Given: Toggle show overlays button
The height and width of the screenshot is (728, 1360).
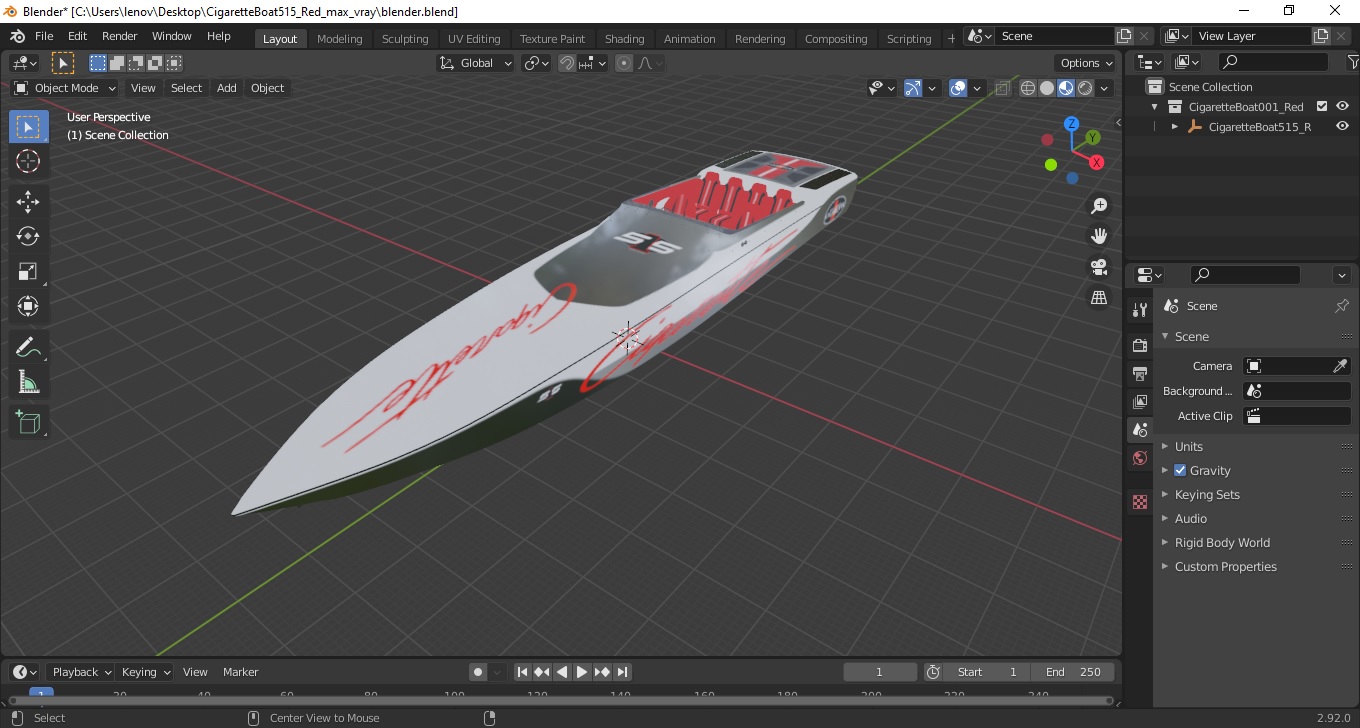Looking at the screenshot, I should point(958,88).
